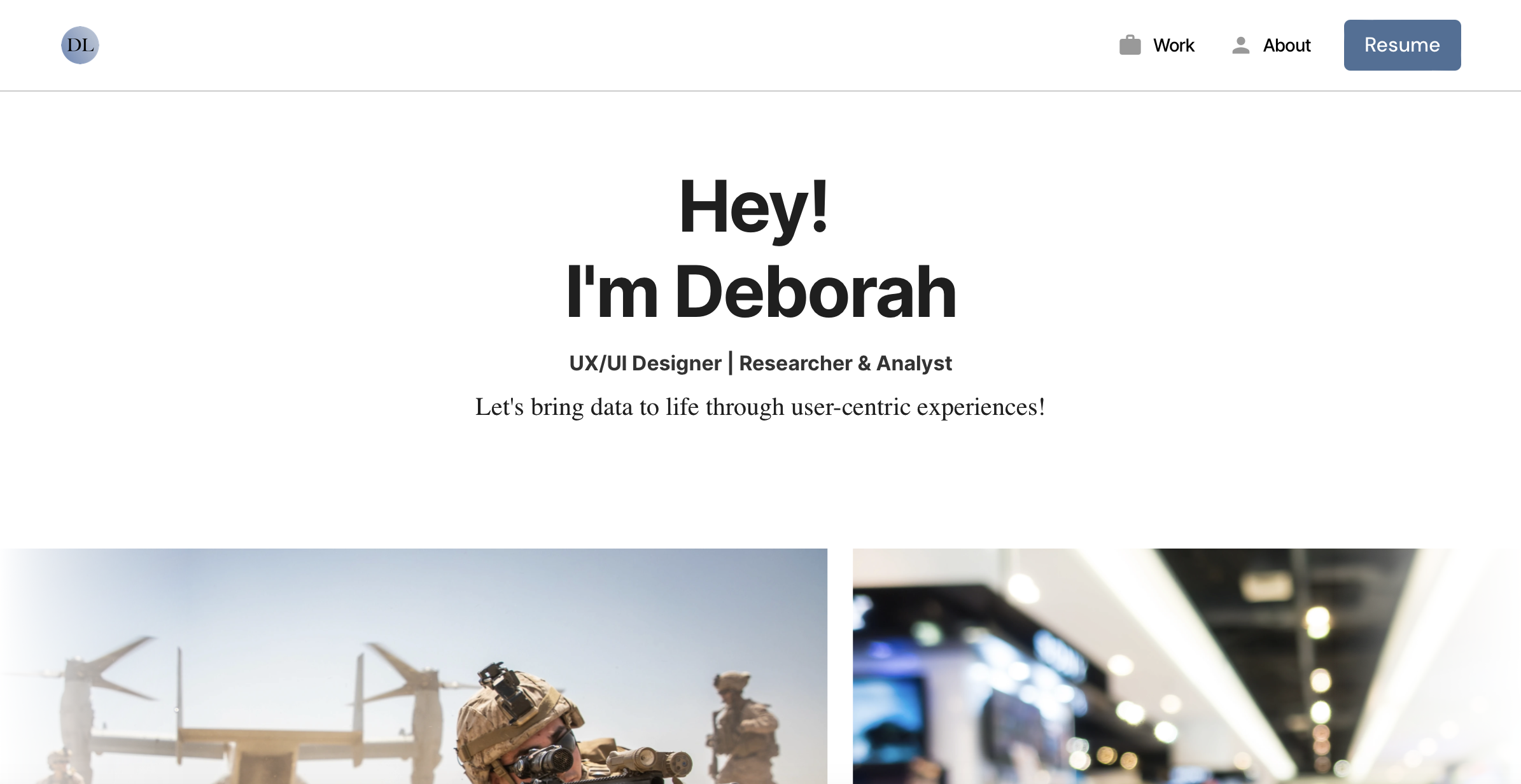Click the "Hey!" headline text
Screen dimensions: 1521x784
coord(754,206)
